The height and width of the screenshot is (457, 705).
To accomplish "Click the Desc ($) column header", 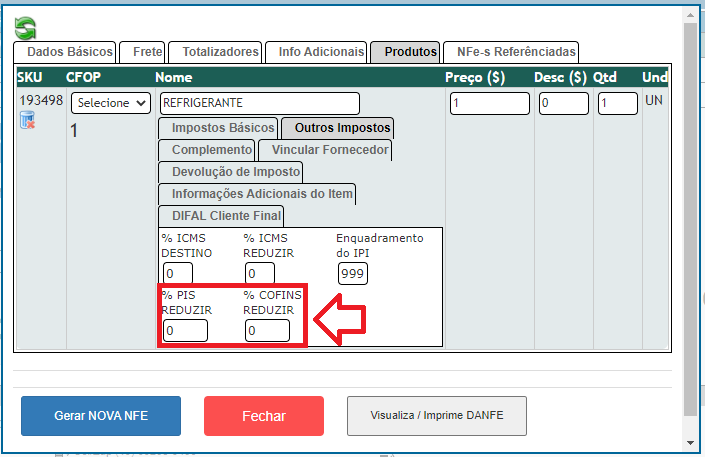I will [560, 77].
